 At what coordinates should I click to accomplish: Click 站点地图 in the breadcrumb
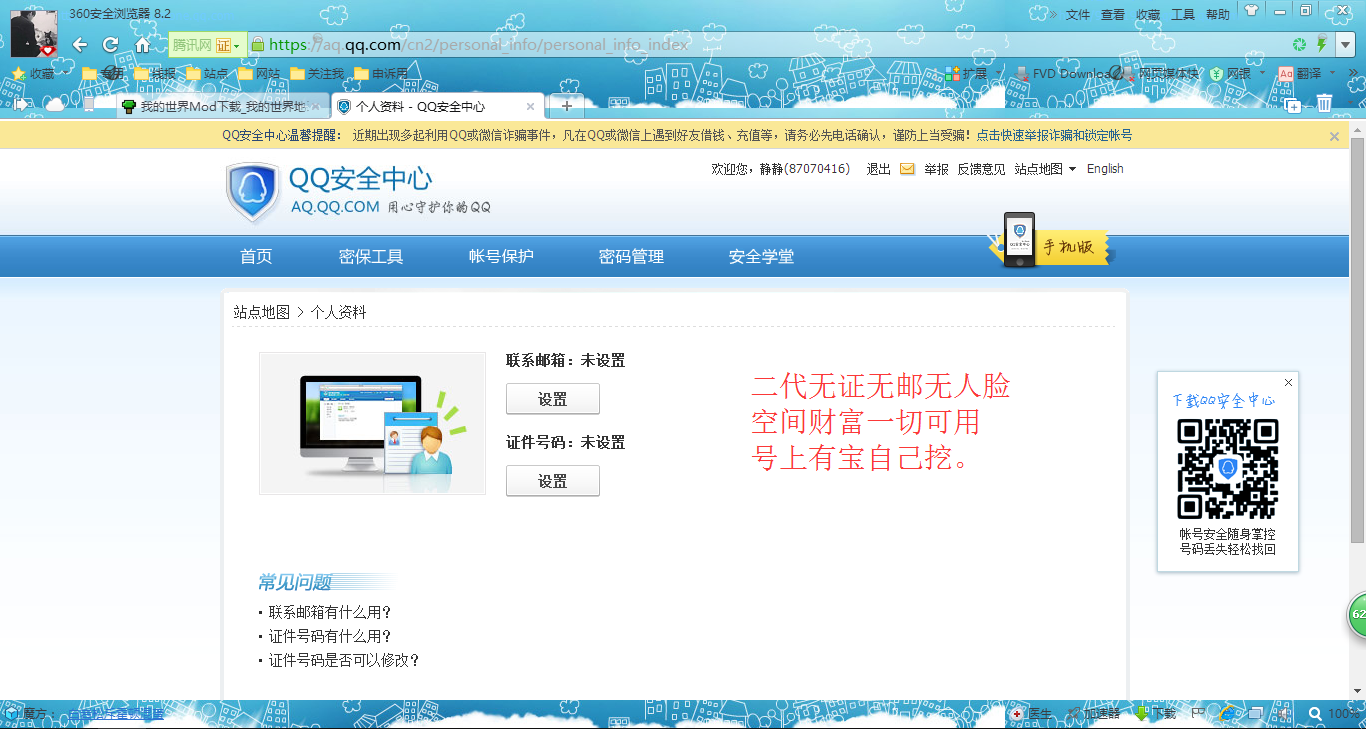tap(261, 312)
